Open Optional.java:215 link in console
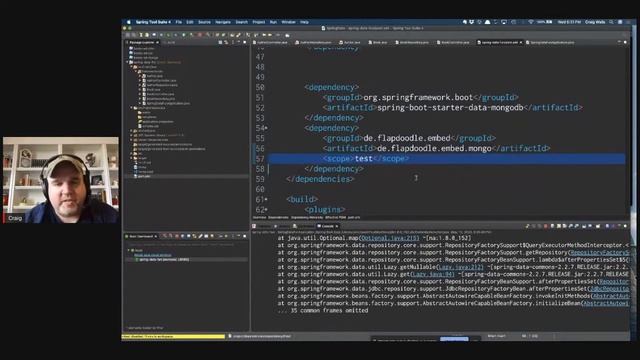Viewport: 640px width, 360px height. point(390,238)
